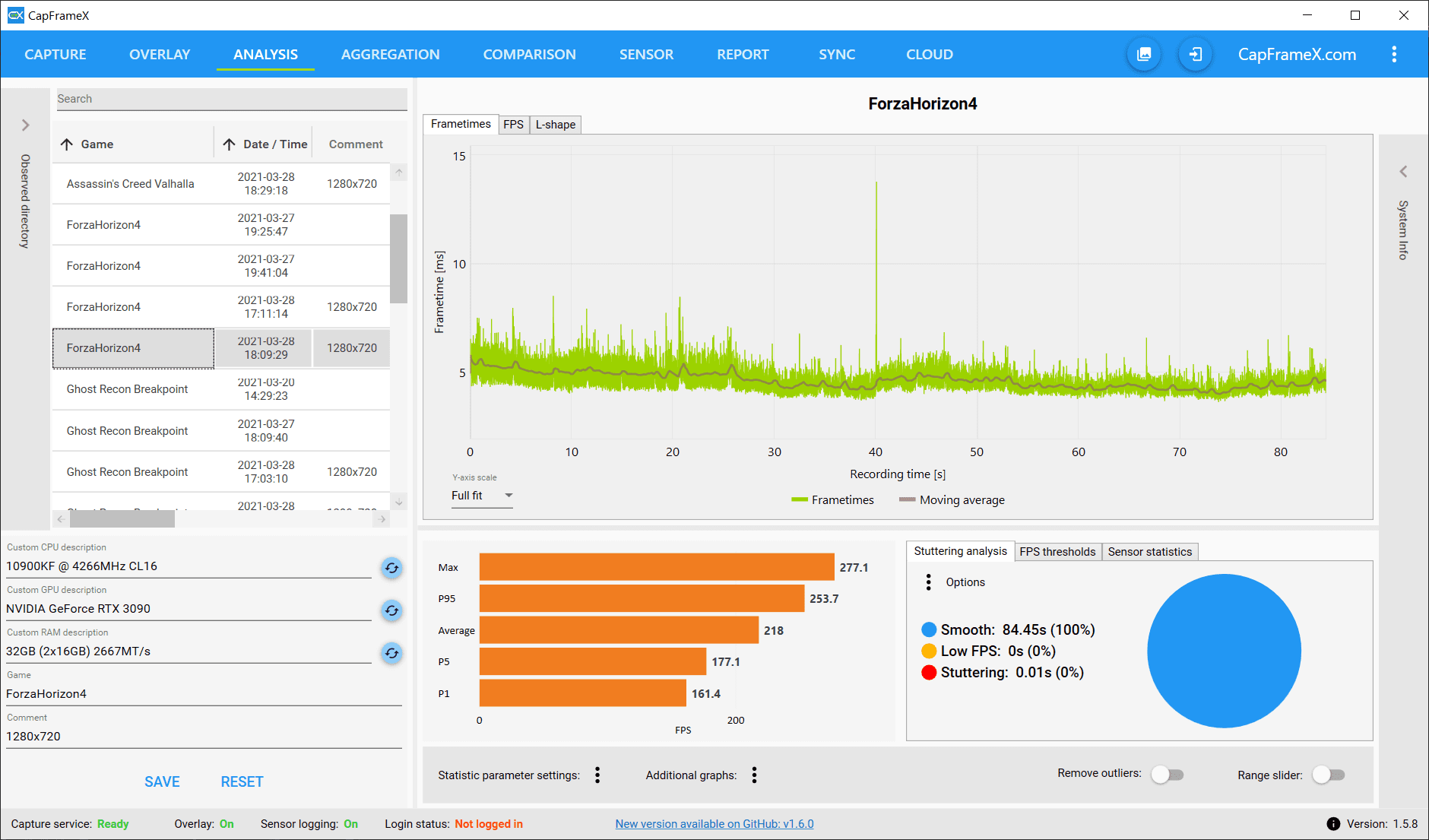The image size is (1429, 840).
Task: Open the SYNC tab
Action: (x=837, y=55)
